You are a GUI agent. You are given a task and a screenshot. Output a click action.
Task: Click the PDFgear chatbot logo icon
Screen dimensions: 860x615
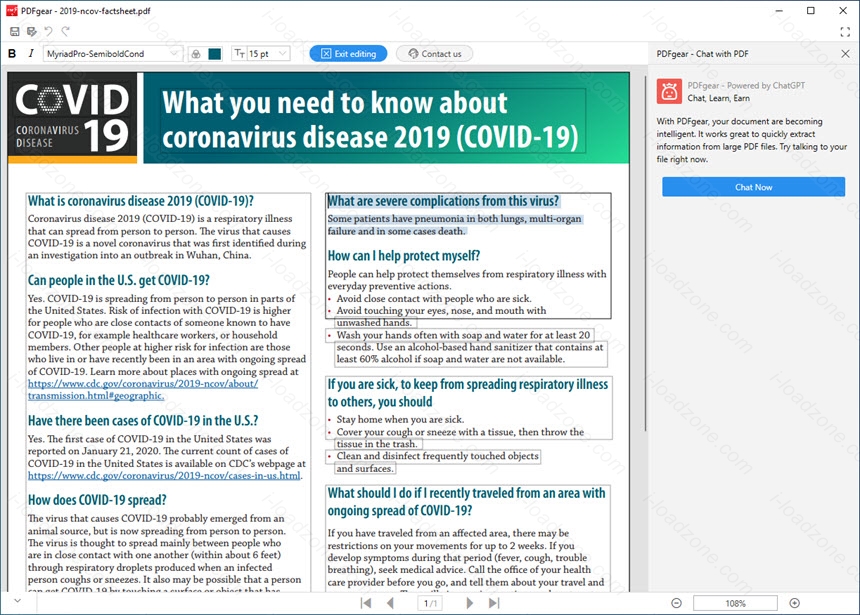click(x=669, y=92)
